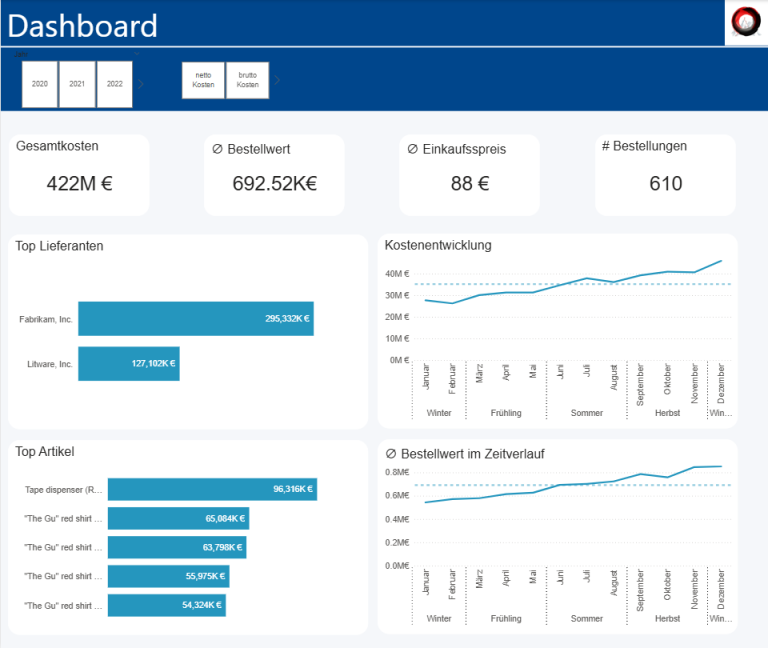Select the 65,084K € article bar
This screenshot has height=648, width=768.
click(178, 518)
